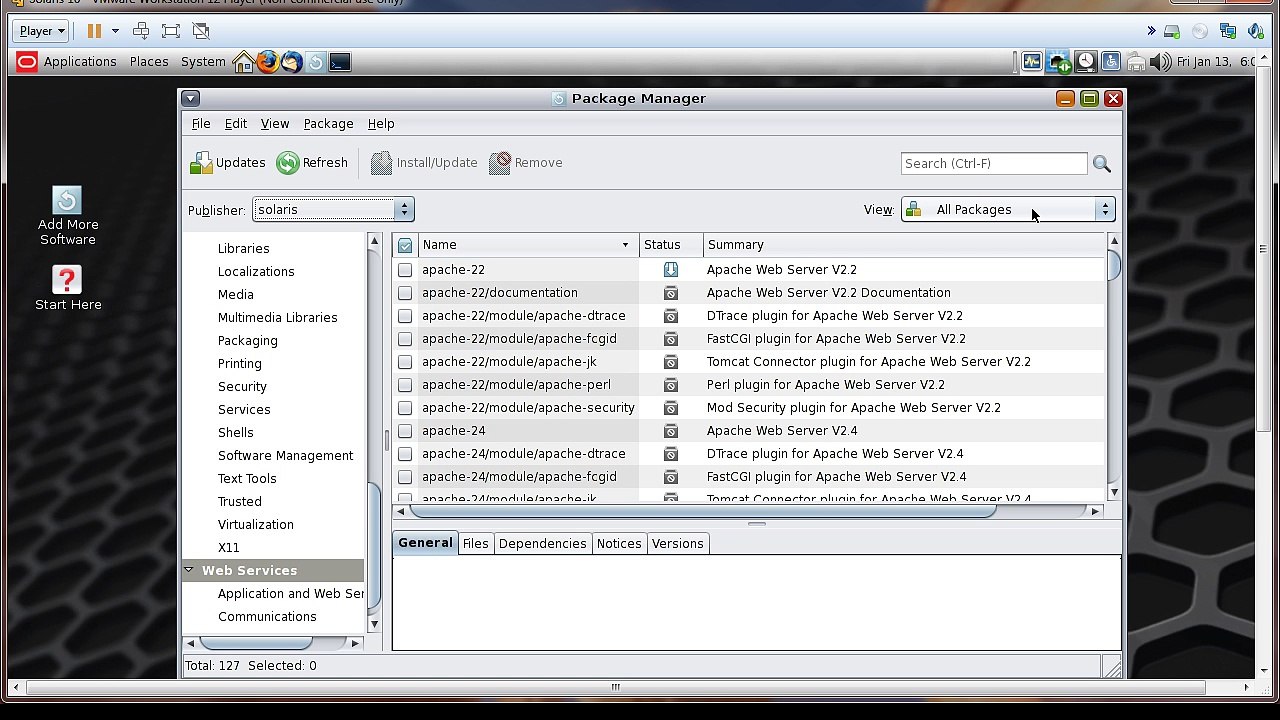Click the Remove toolbar icon
The height and width of the screenshot is (720, 1280).
click(x=500, y=163)
